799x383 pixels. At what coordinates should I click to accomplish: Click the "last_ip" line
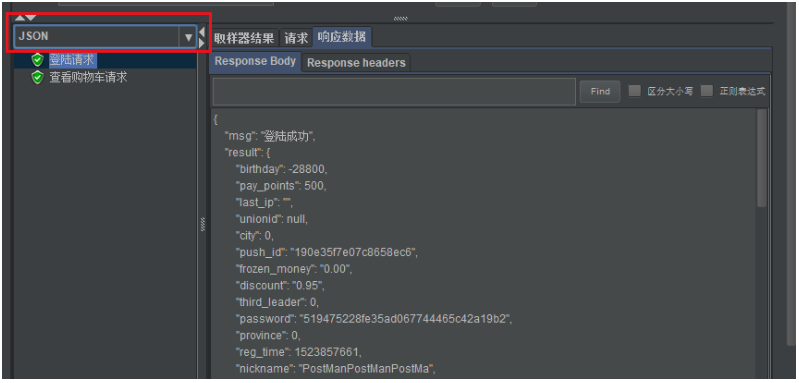tap(264, 203)
